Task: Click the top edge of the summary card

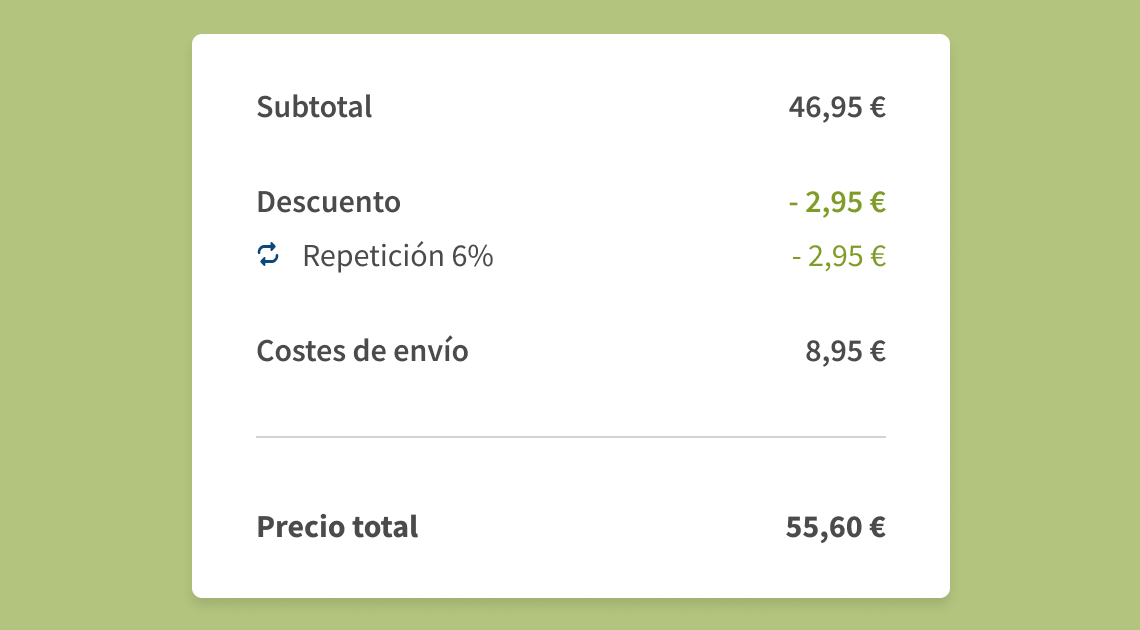Action: pyautogui.click(x=570, y=38)
